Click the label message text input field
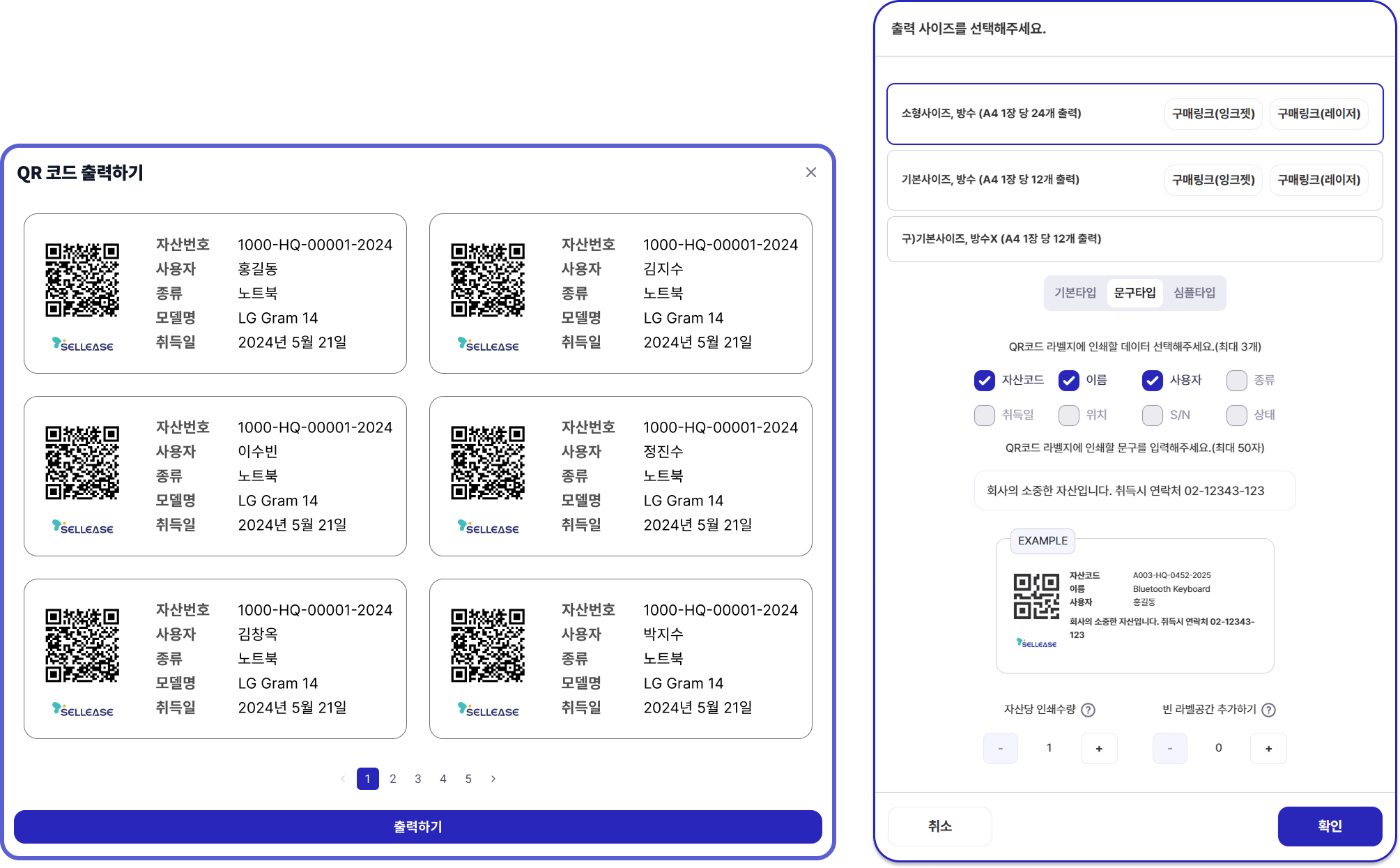This screenshot has width=1400, height=868. (x=1134, y=491)
